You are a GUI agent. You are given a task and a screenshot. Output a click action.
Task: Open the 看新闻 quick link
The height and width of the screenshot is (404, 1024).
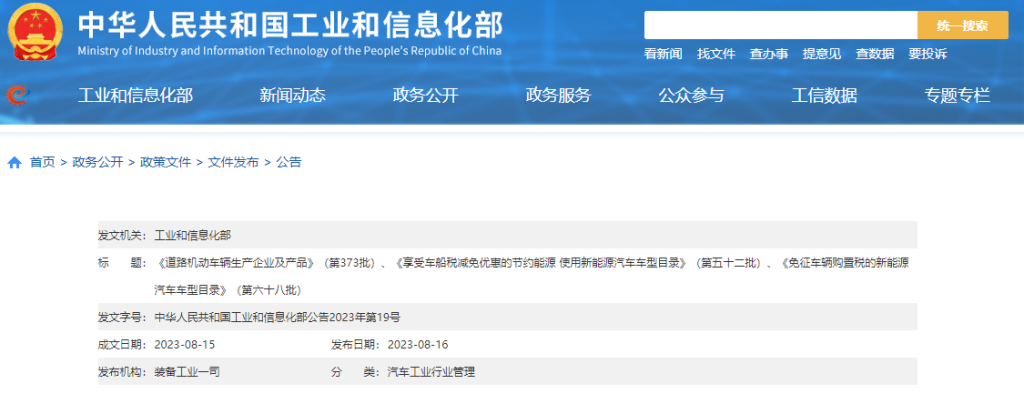point(663,54)
